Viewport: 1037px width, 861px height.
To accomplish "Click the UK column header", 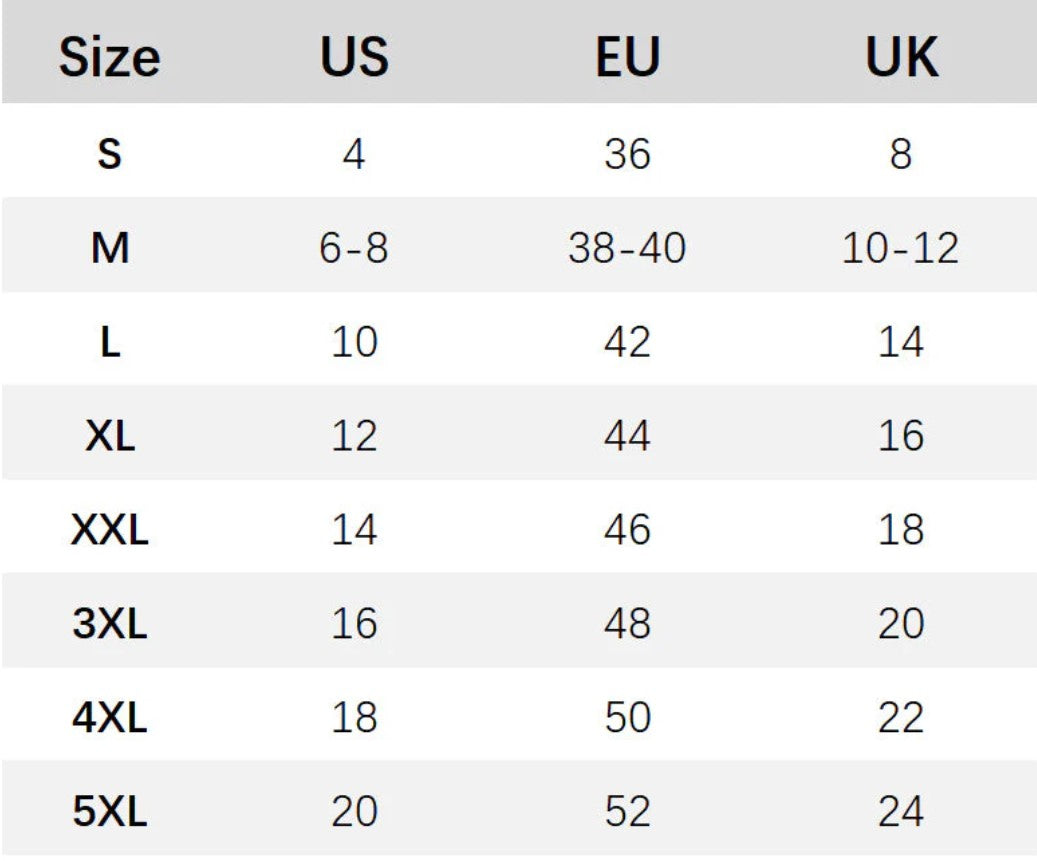I will pyautogui.click(x=901, y=58).
